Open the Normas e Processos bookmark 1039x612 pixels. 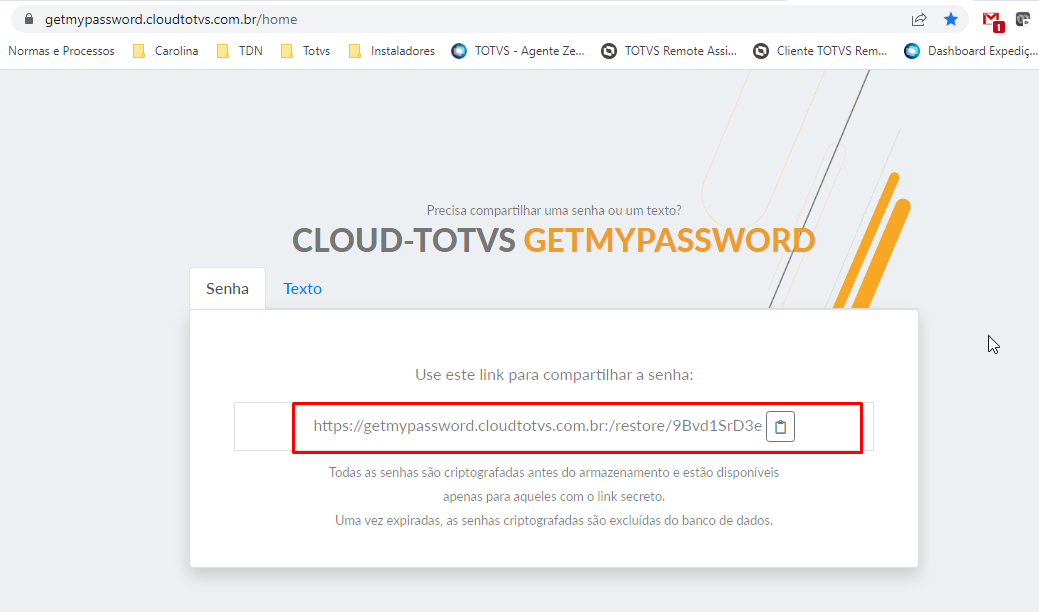[61, 51]
